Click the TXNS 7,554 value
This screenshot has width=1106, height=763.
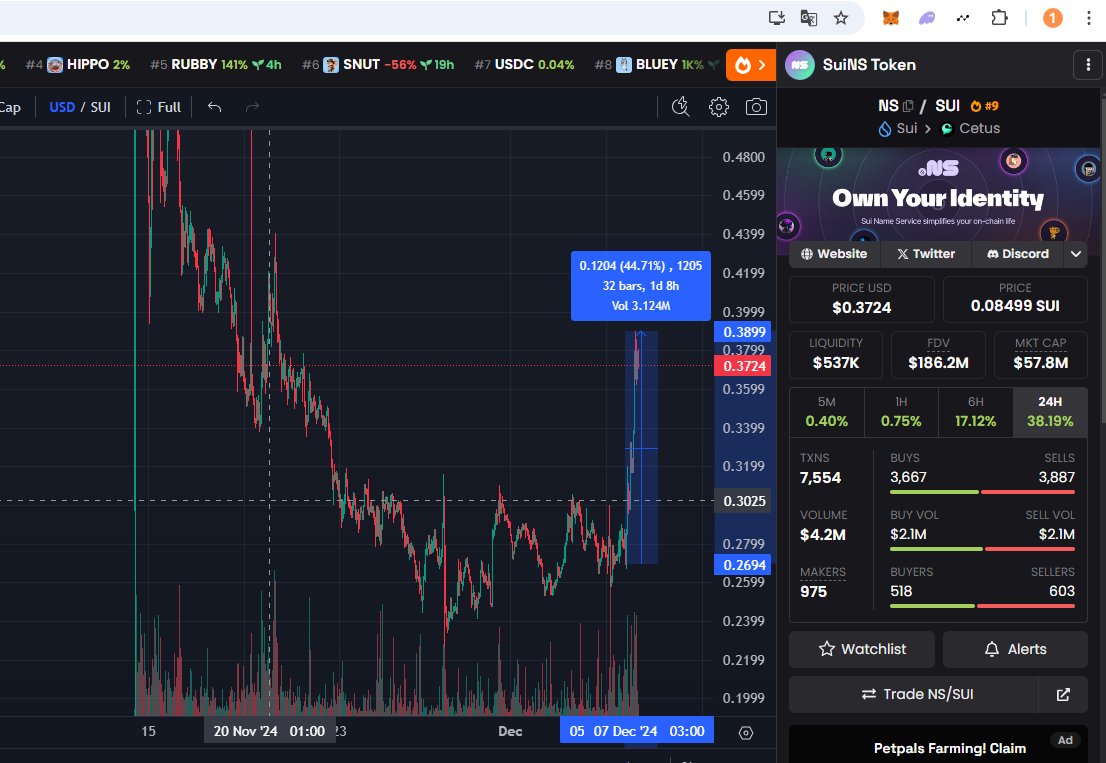point(820,478)
